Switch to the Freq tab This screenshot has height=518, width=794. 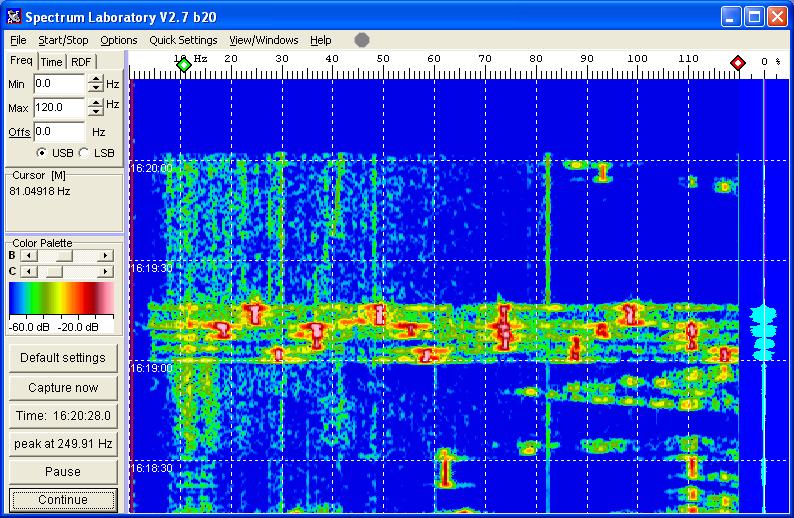pyautogui.click(x=21, y=61)
